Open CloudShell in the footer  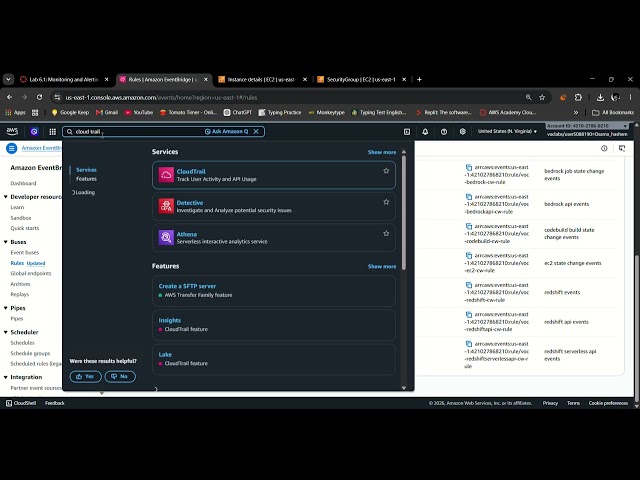[x=21, y=403]
